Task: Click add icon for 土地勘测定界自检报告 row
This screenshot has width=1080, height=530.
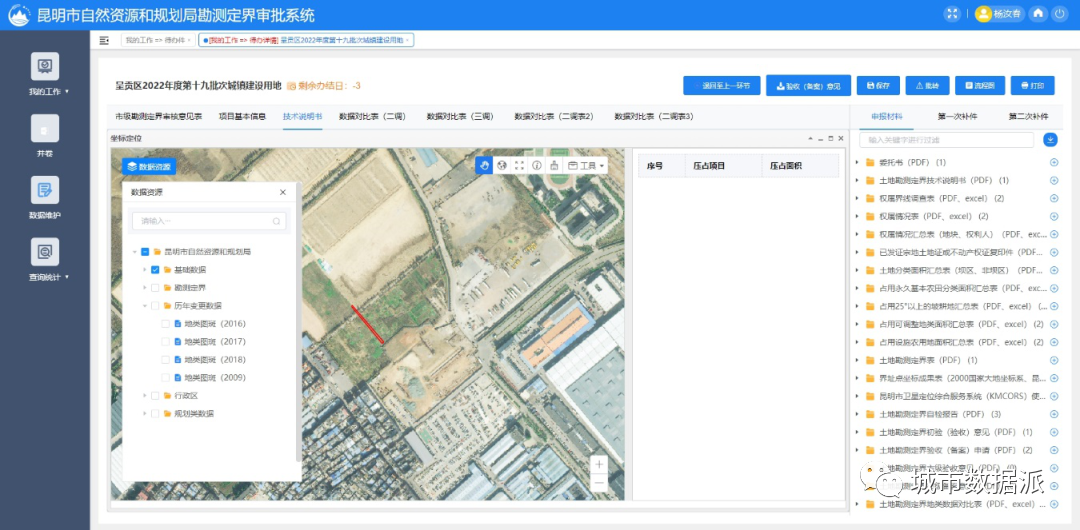Action: (x=1054, y=414)
